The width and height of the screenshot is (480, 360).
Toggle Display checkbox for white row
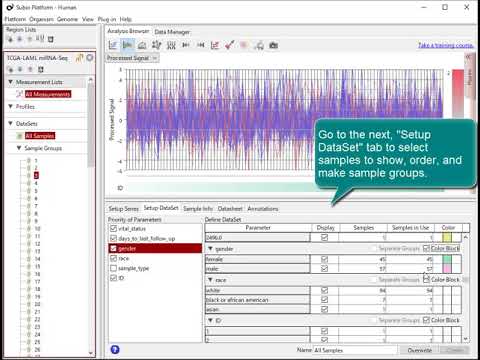[x=324, y=290]
